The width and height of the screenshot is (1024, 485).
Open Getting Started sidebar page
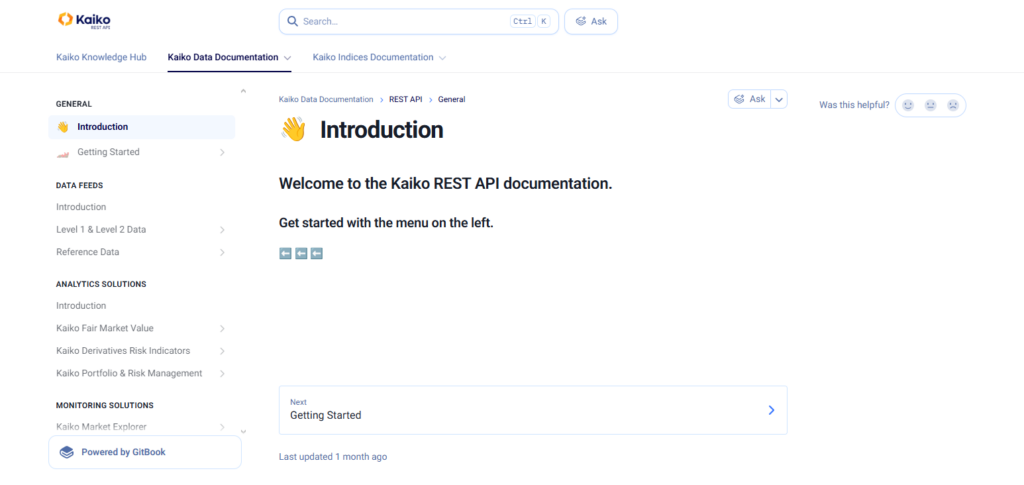coord(108,152)
